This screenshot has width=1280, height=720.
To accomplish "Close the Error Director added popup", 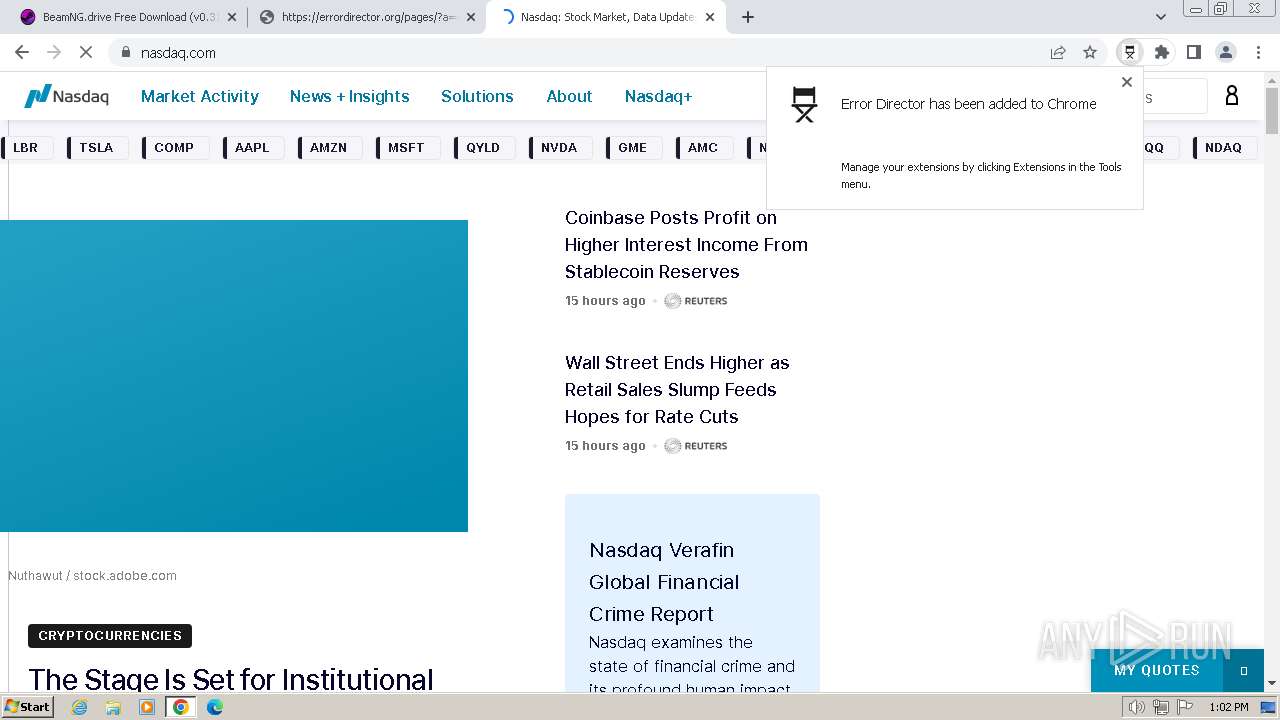I will click(x=1127, y=83).
